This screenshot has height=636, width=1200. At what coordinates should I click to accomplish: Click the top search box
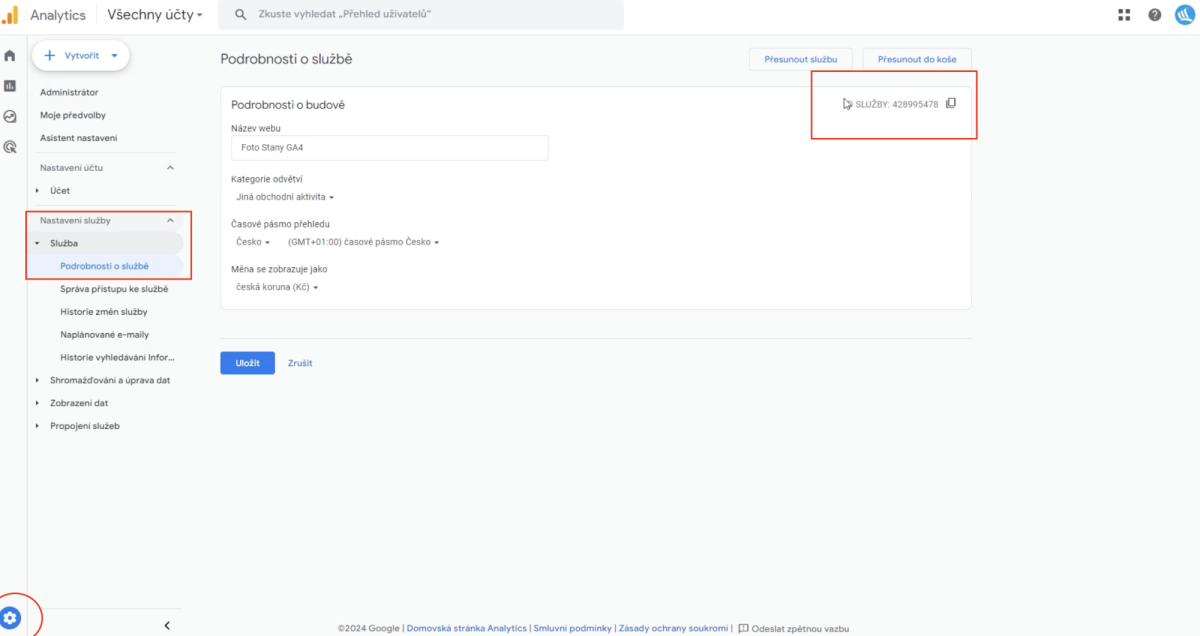tap(421, 15)
